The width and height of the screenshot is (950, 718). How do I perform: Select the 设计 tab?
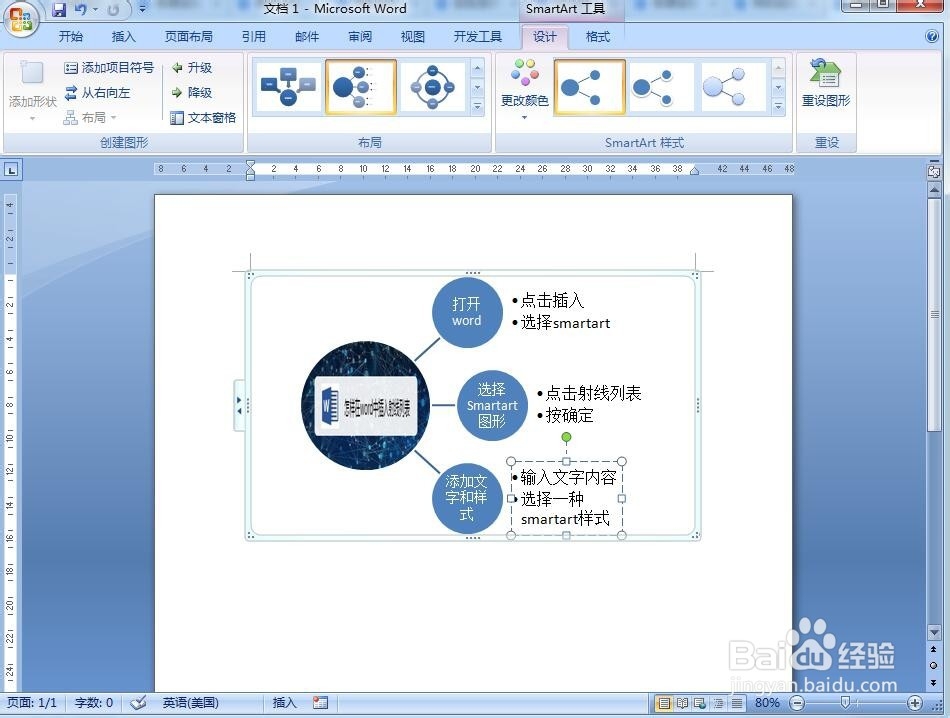click(544, 36)
